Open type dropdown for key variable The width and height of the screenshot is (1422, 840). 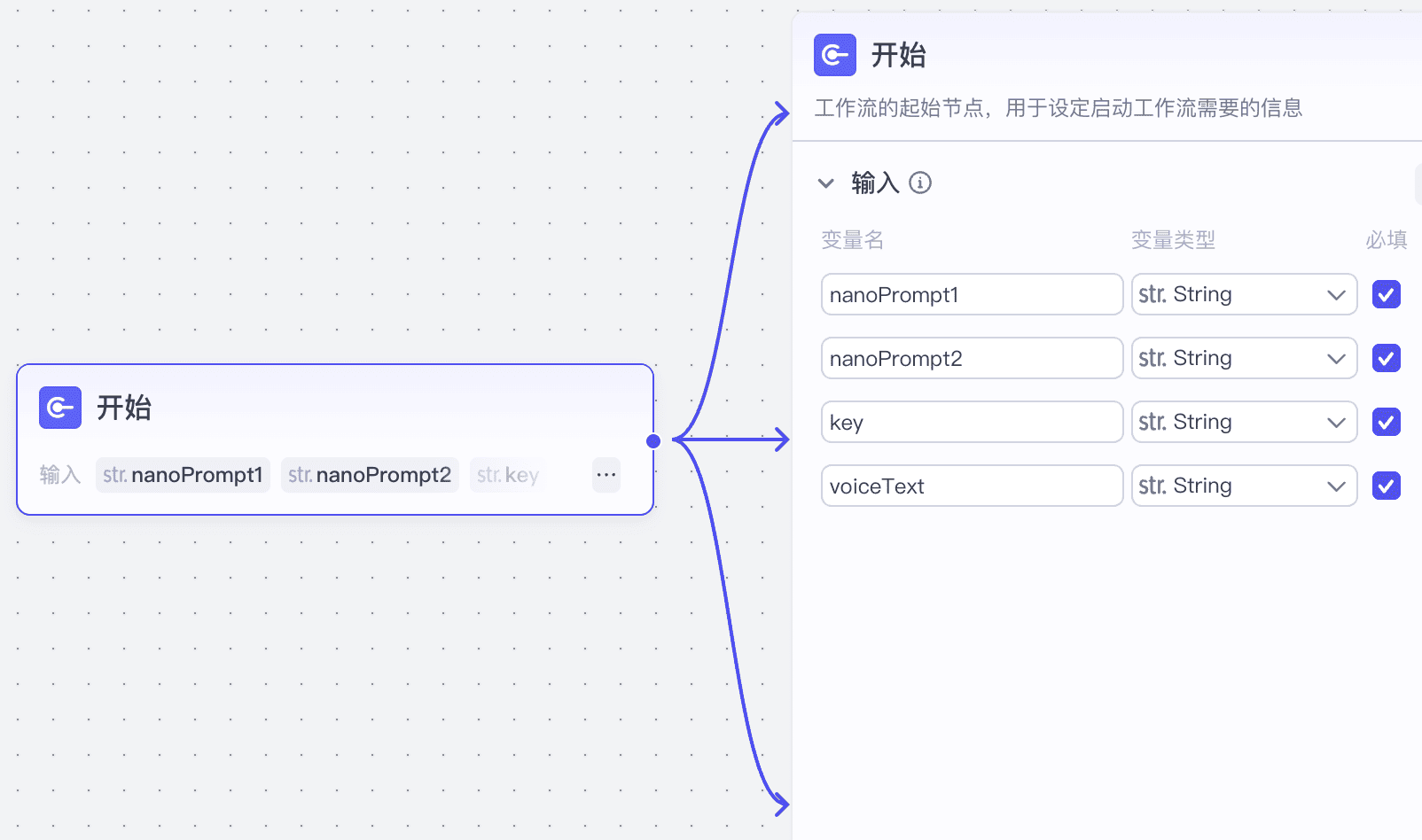tap(1244, 422)
